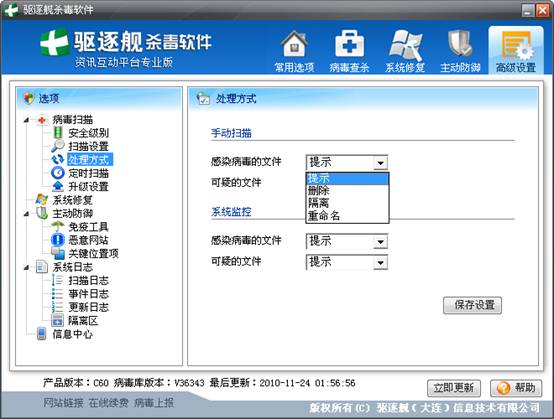Open the 常用选项 home icon
The height and width of the screenshot is (419, 554).
[x=294, y=44]
